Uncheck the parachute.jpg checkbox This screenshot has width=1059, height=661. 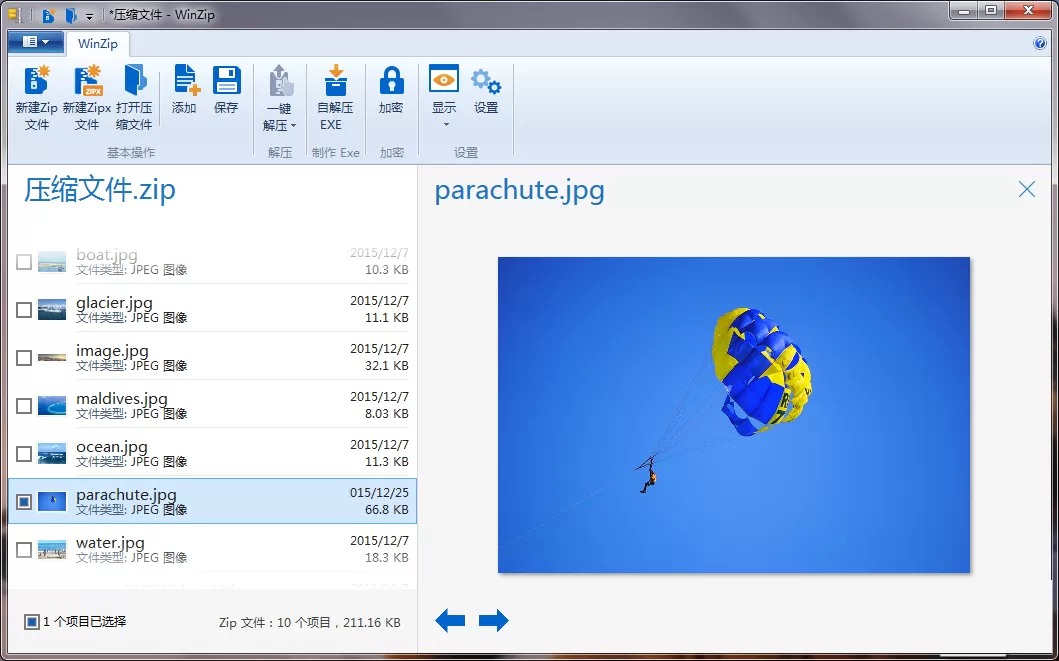tap(24, 501)
